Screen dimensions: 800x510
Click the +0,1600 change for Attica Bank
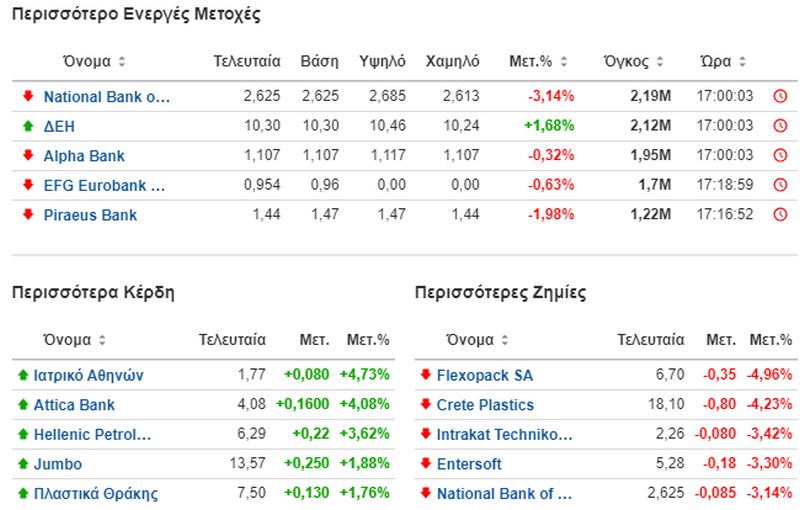[303, 404]
